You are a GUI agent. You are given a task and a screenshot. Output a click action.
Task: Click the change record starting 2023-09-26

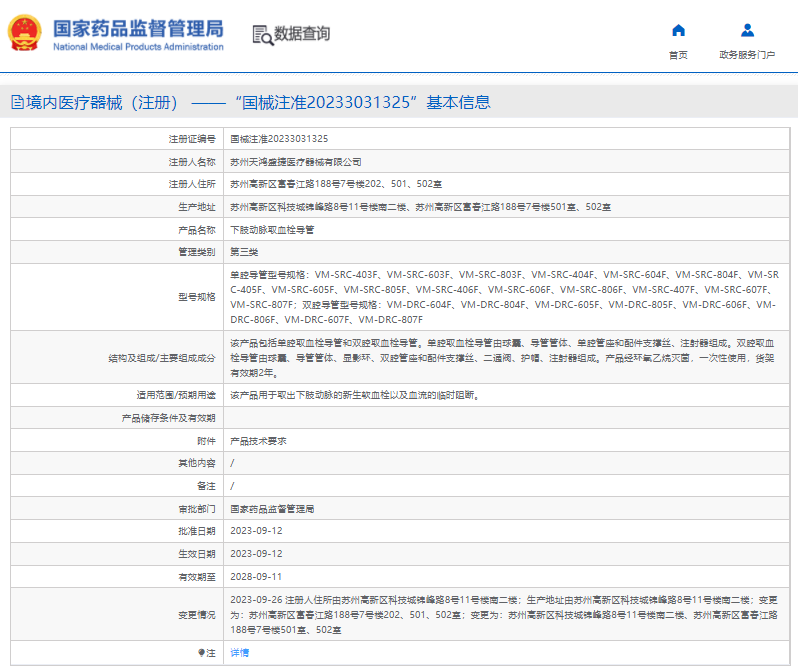(x=504, y=615)
